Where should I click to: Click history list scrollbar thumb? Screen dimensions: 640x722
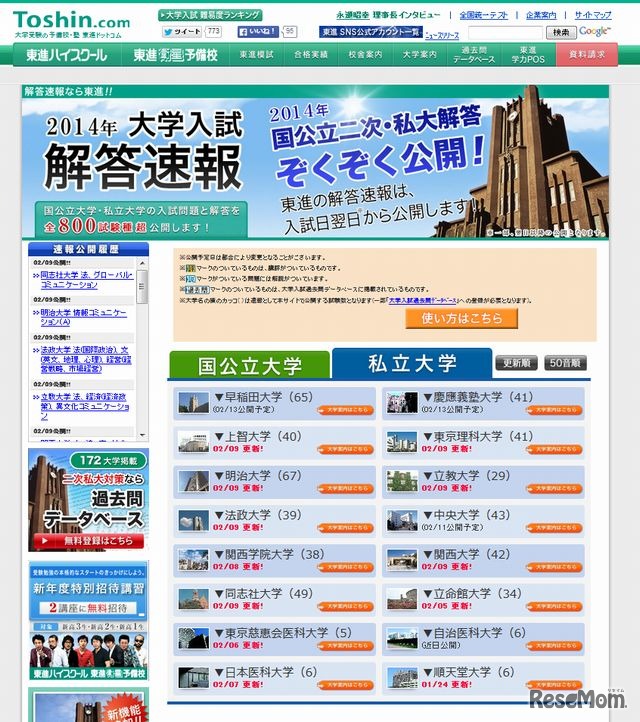coord(142,286)
